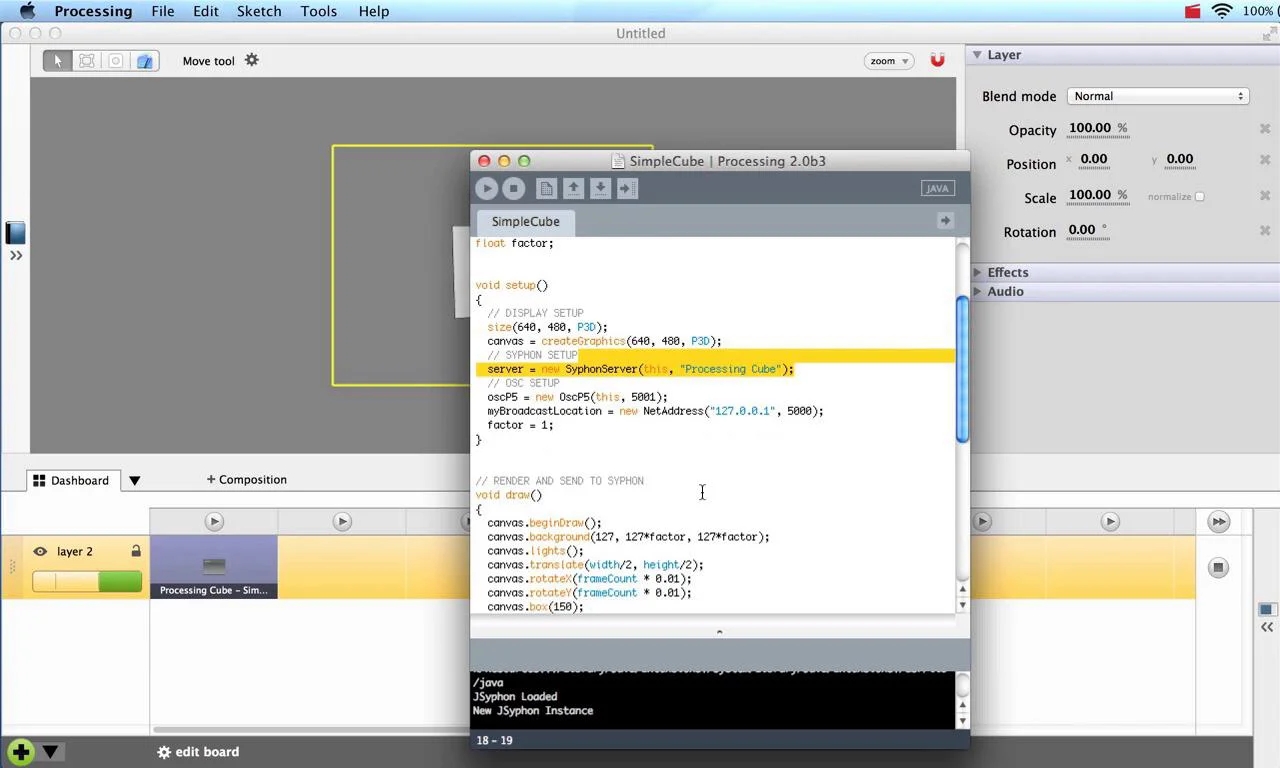Open the Edit menu

(x=206, y=11)
